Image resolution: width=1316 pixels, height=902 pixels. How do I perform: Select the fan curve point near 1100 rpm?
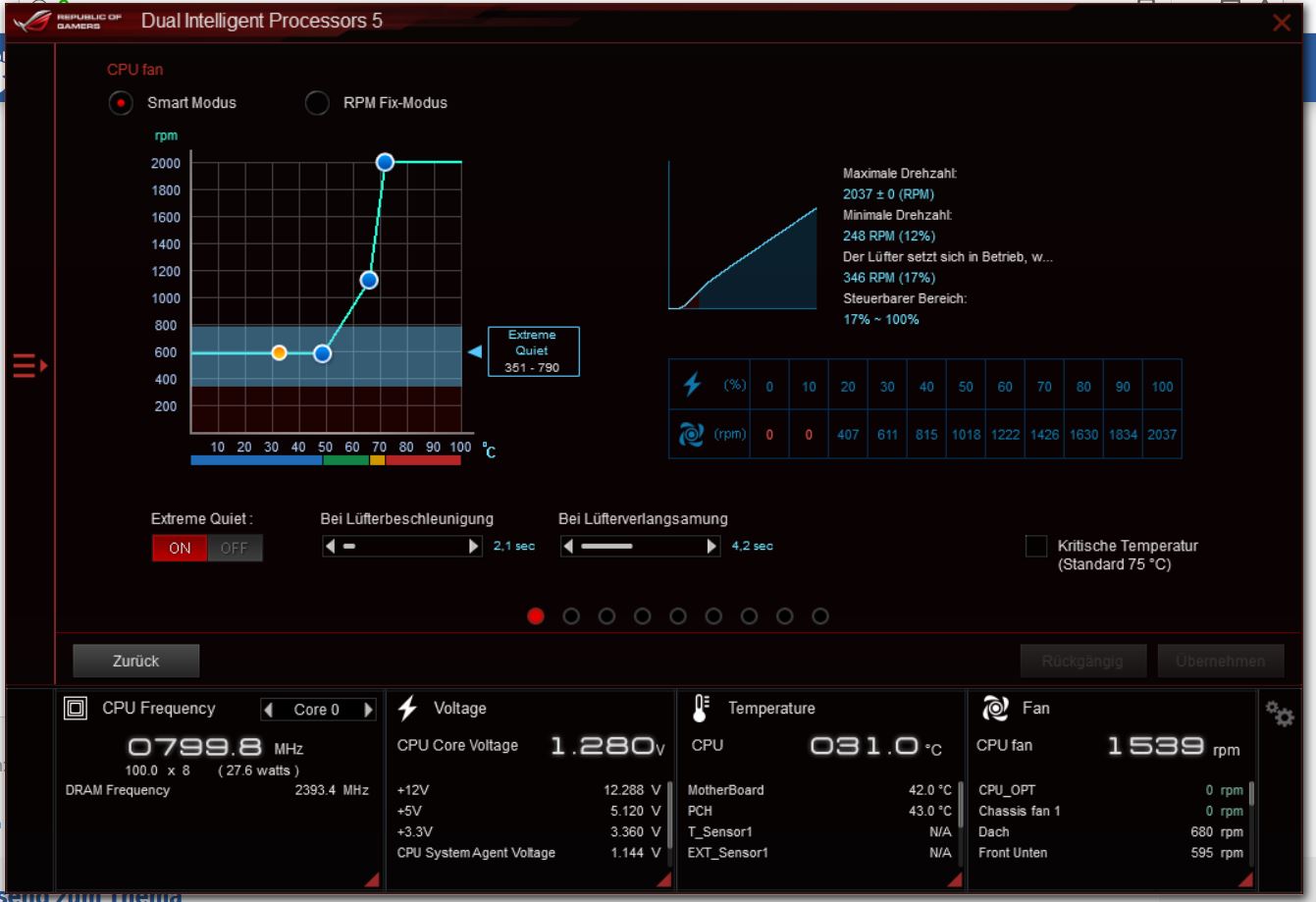tap(369, 280)
